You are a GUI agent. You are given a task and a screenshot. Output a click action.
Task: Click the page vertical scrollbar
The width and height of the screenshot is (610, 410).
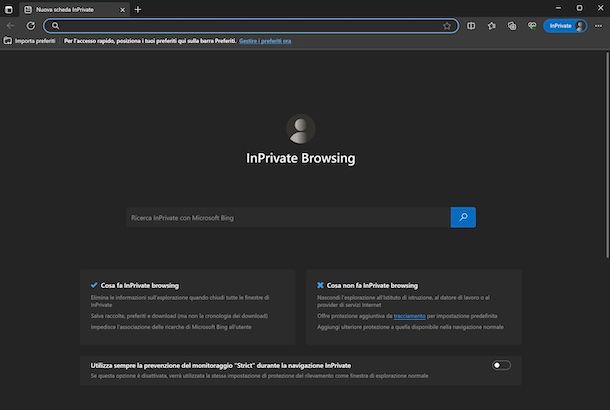click(607, 155)
